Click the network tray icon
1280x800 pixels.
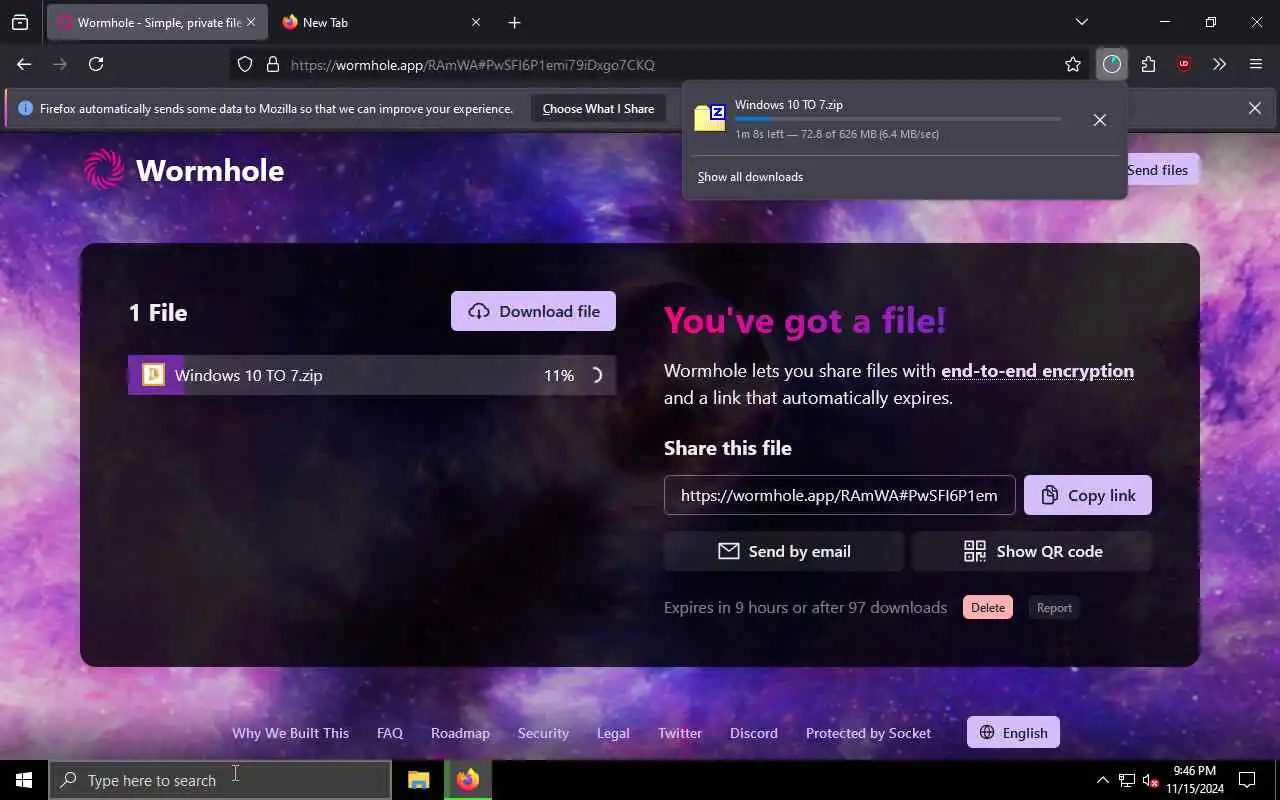coord(1127,780)
